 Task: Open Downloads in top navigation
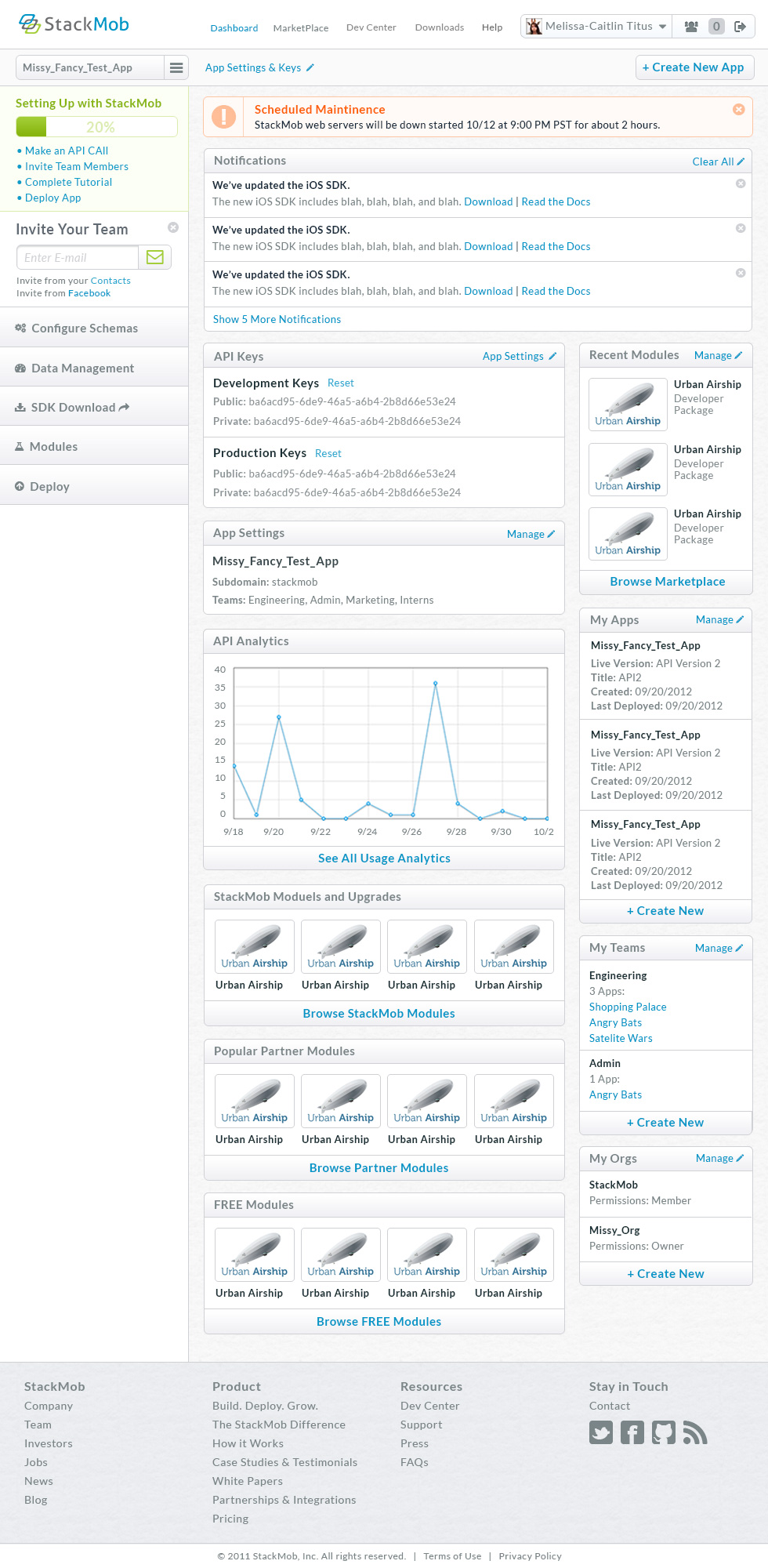click(440, 27)
